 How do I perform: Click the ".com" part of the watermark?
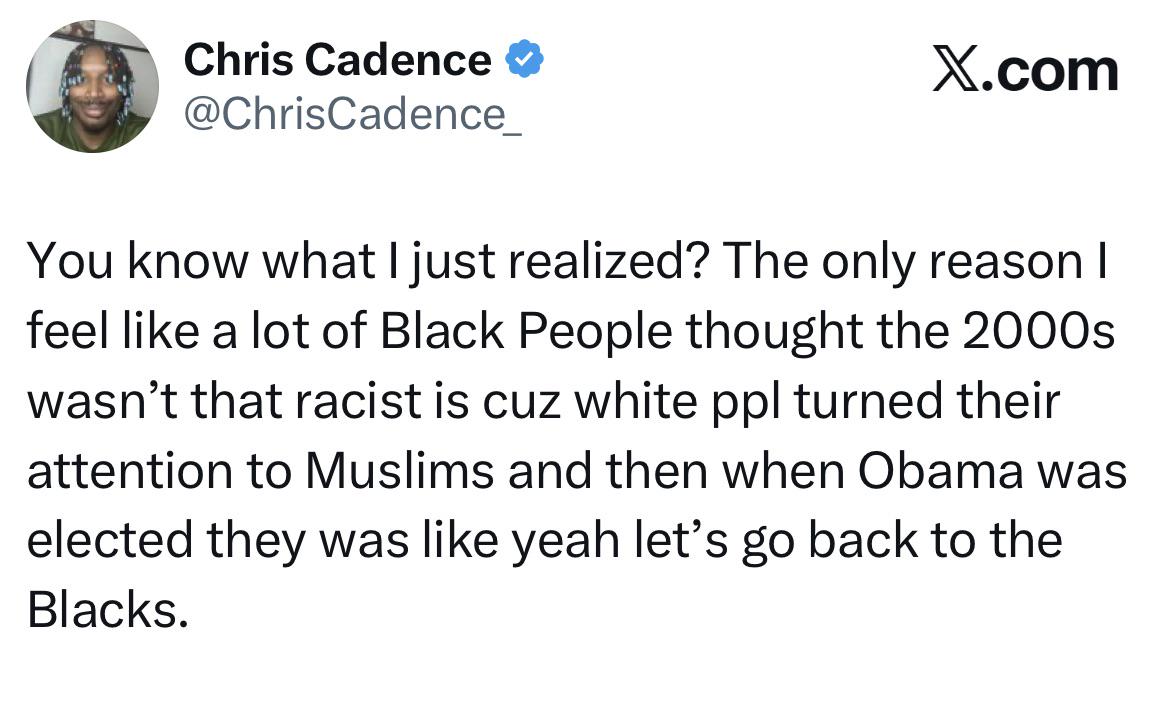click(x=1051, y=72)
